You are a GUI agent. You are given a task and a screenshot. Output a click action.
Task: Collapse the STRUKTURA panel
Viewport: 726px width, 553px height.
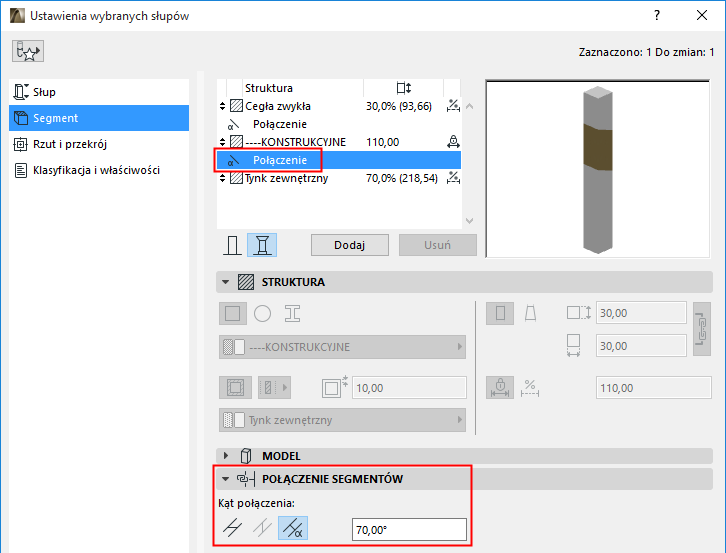[x=225, y=282]
